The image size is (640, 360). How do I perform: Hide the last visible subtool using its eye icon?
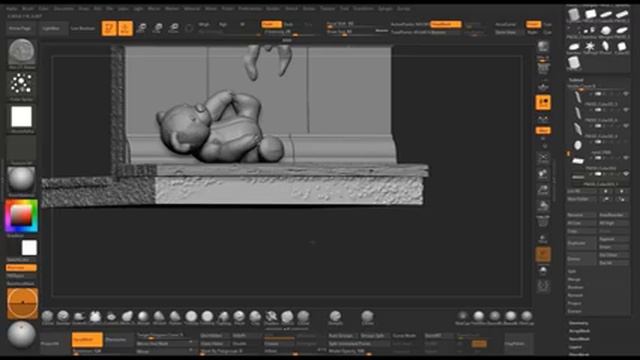626,174
